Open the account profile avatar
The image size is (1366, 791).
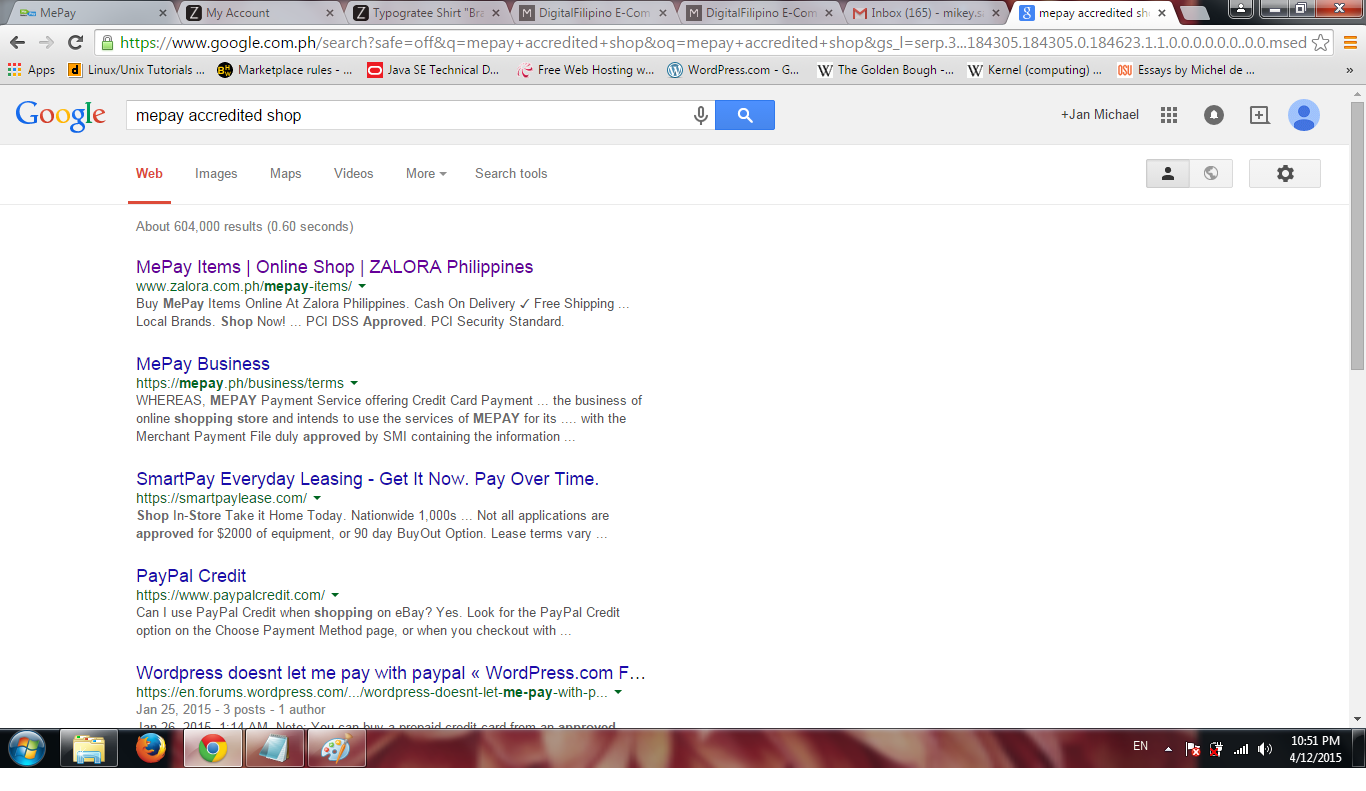[1303, 115]
